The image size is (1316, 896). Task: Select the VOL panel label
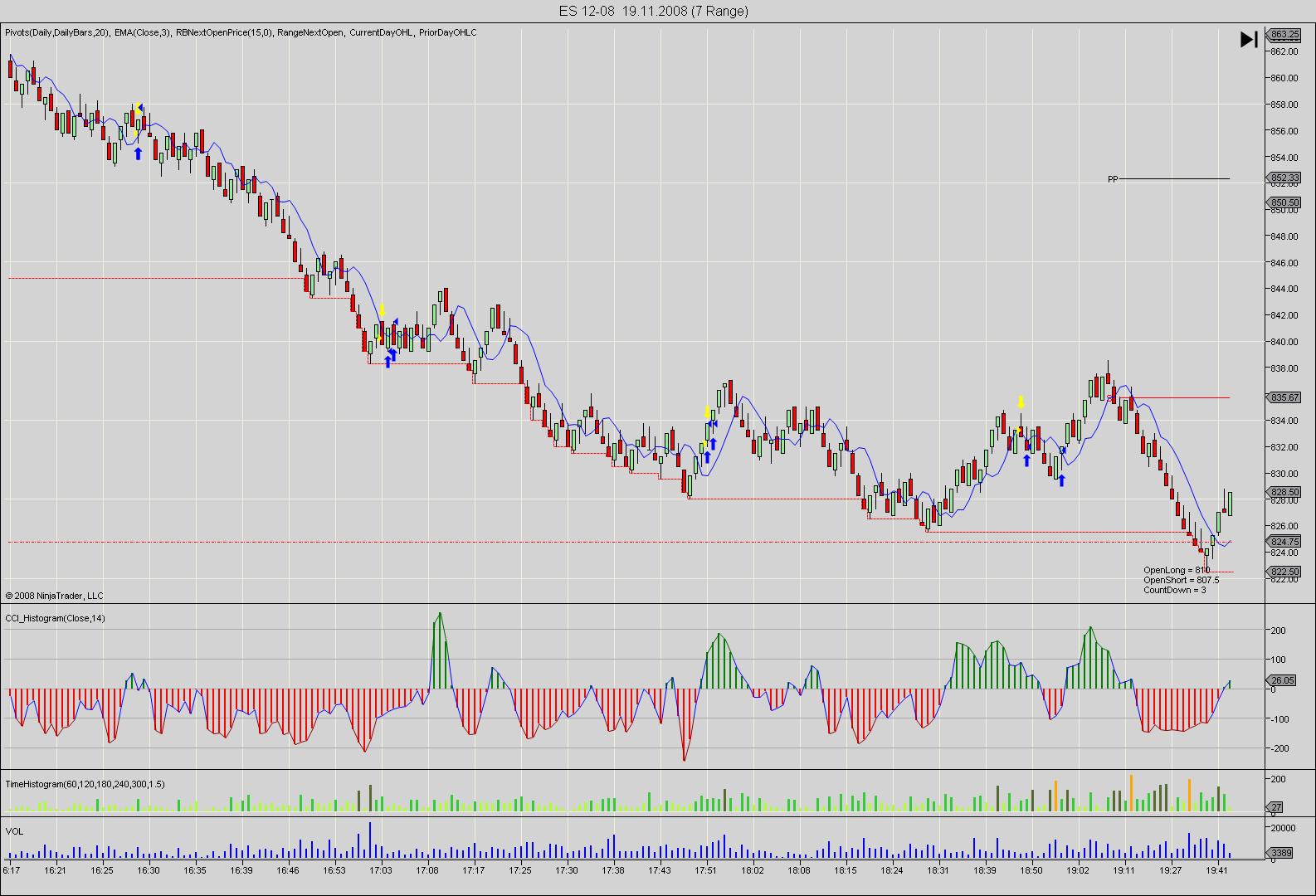(14, 830)
